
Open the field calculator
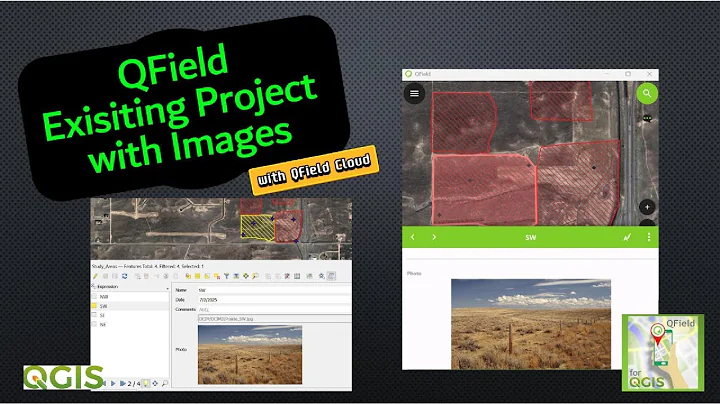[x=297, y=276]
